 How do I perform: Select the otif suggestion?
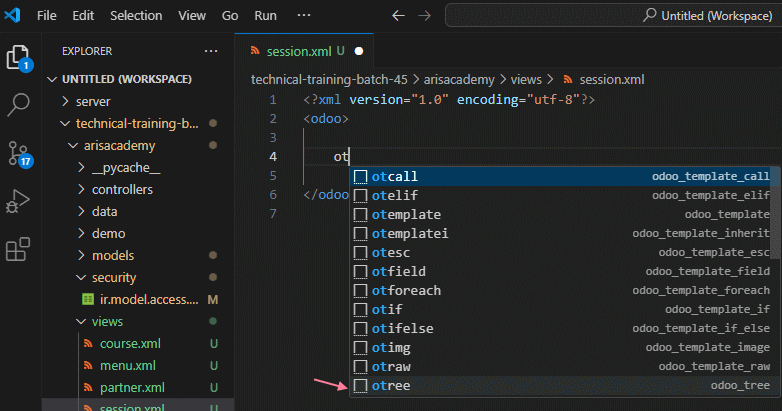tap(562, 309)
